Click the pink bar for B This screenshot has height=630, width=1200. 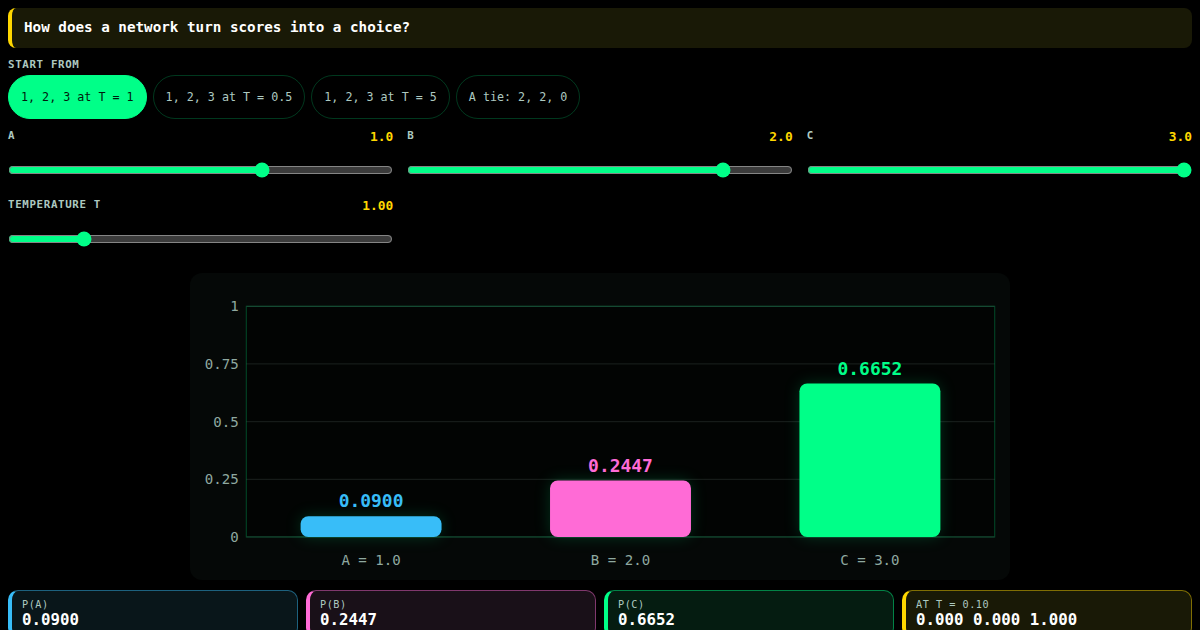tap(620, 509)
